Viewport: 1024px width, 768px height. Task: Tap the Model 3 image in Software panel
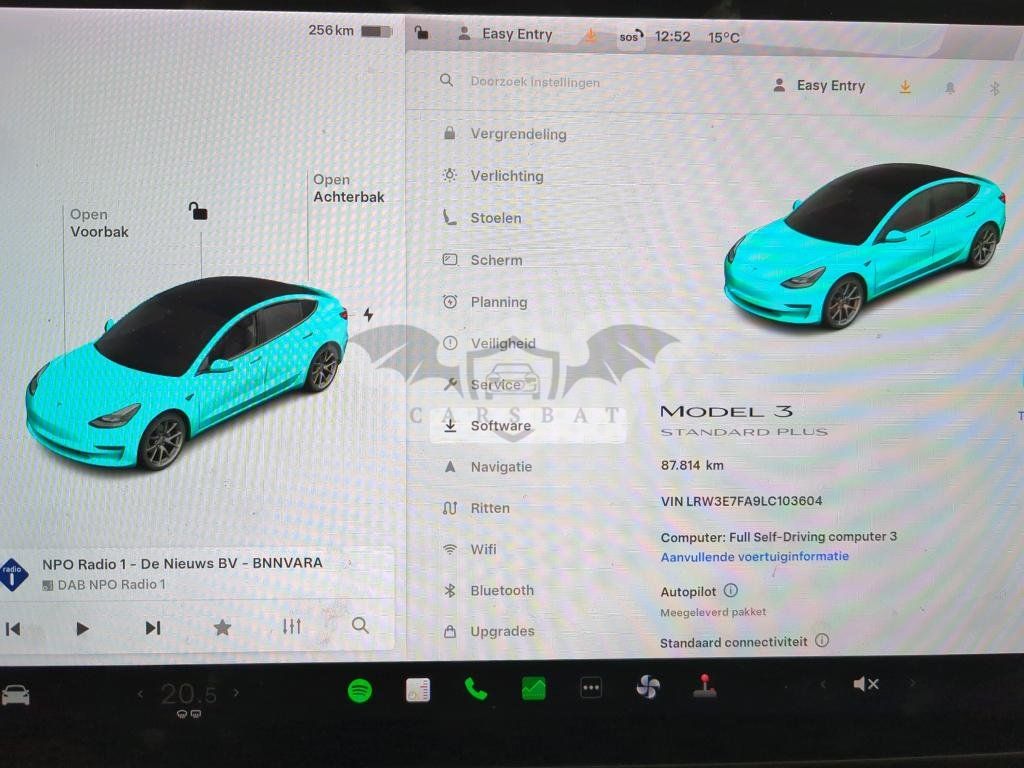tap(864, 246)
